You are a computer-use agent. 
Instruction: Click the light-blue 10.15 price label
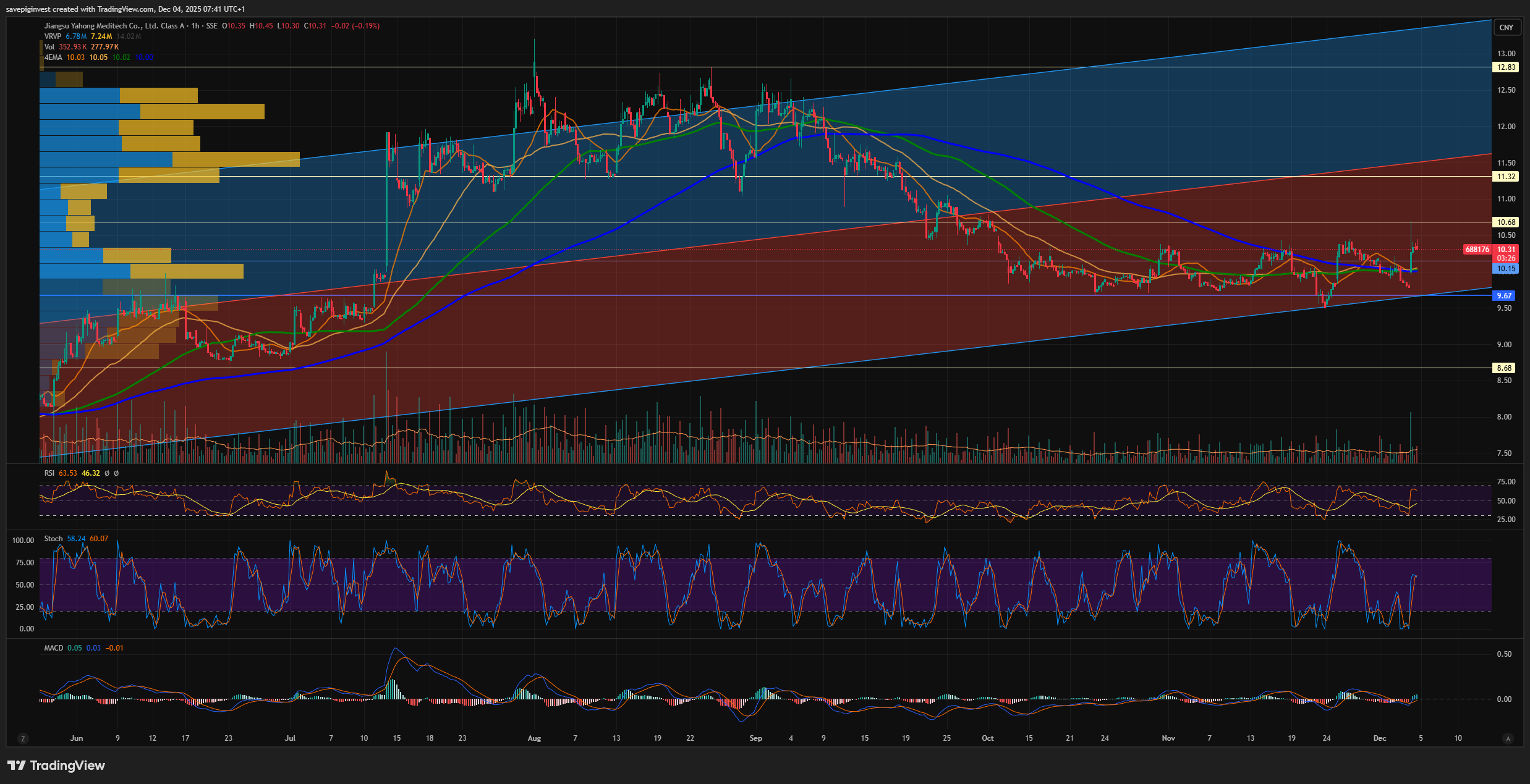pos(1506,269)
